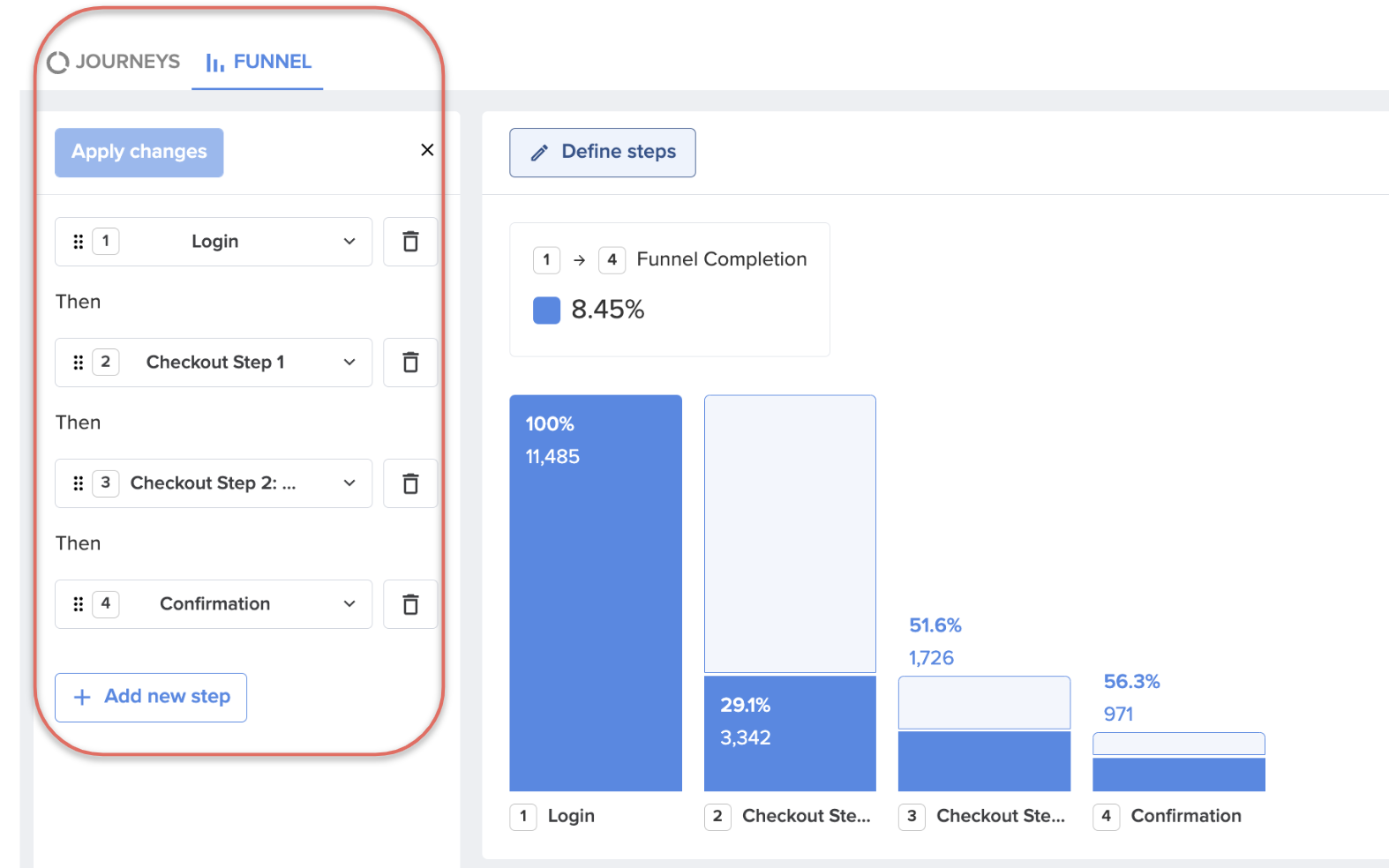Click drag handle on Confirmation step
Viewport: 1389px width, 868px height.
79,604
